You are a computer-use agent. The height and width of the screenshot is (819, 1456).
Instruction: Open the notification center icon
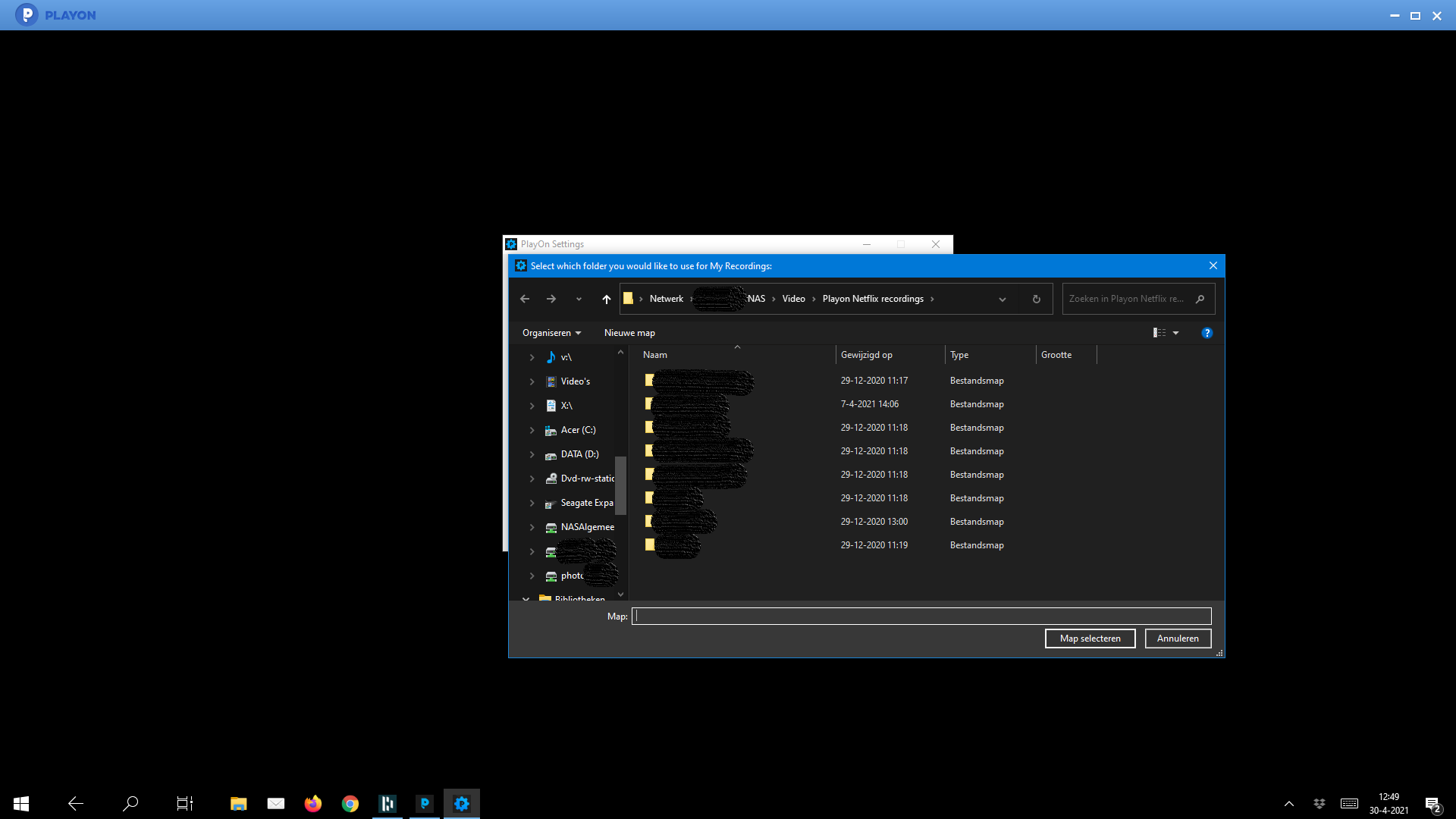click(x=1432, y=804)
